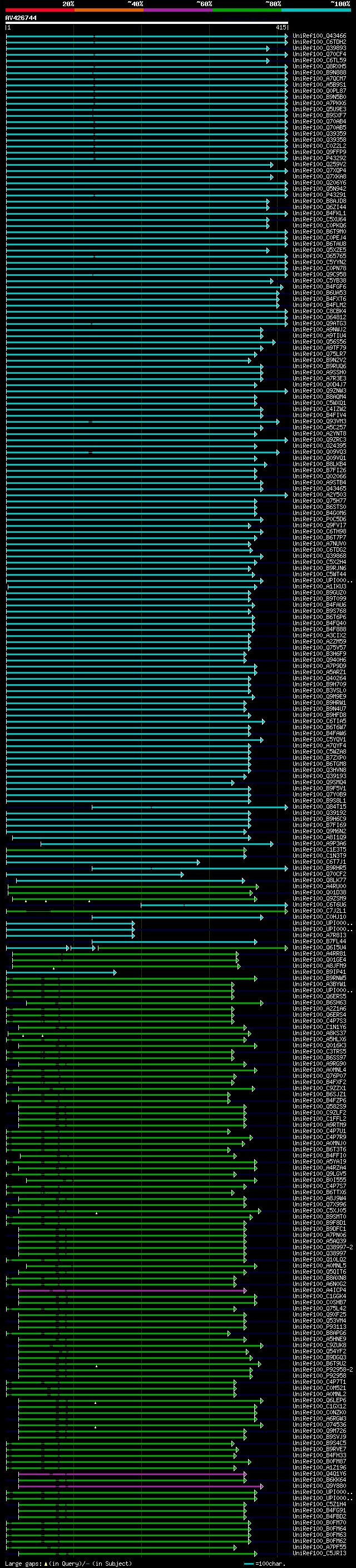
Task: Click hit label UniRef100_C7J2L1
Action: click(x=319, y=911)
